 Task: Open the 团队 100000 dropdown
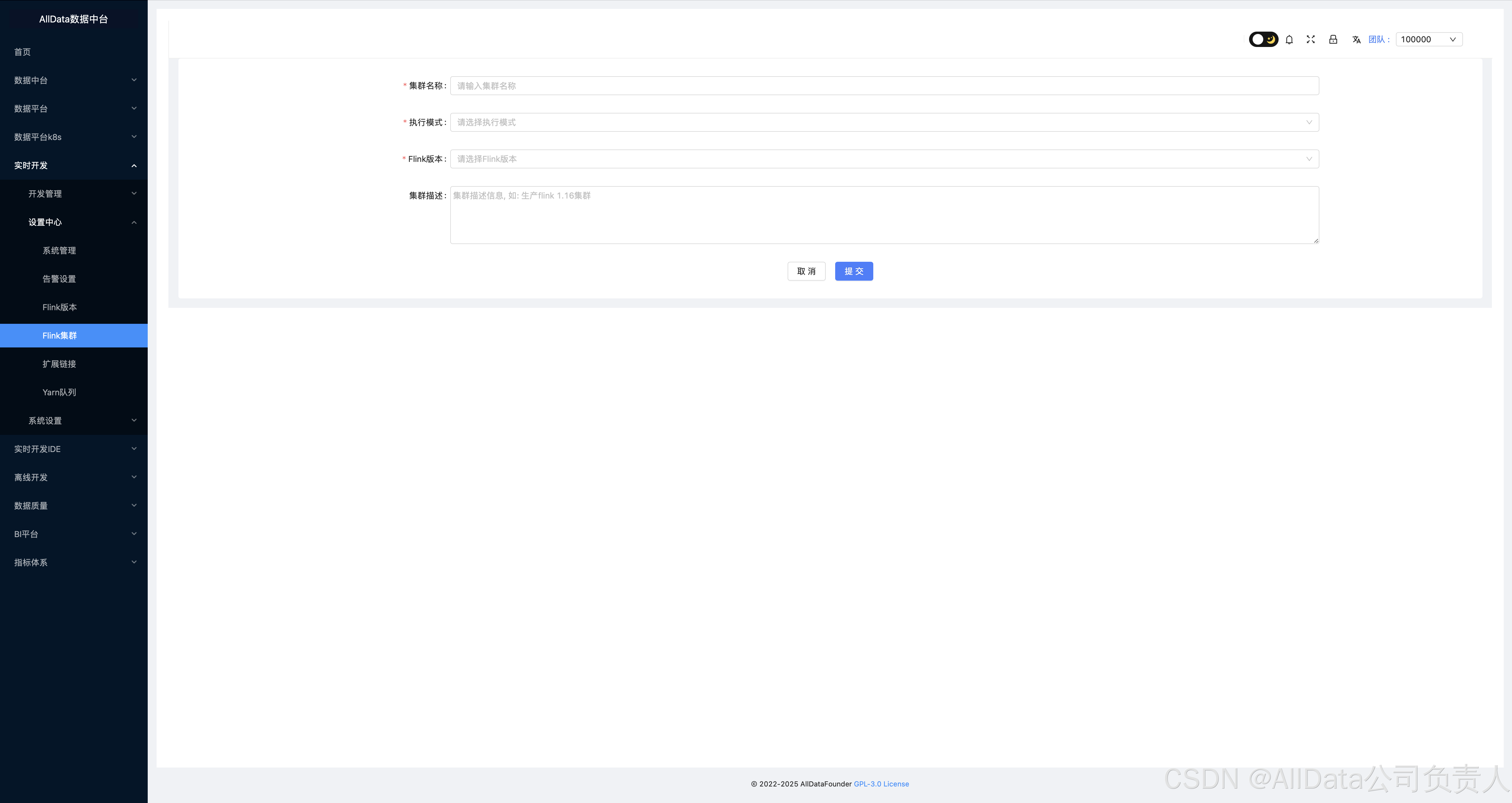(1429, 39)
